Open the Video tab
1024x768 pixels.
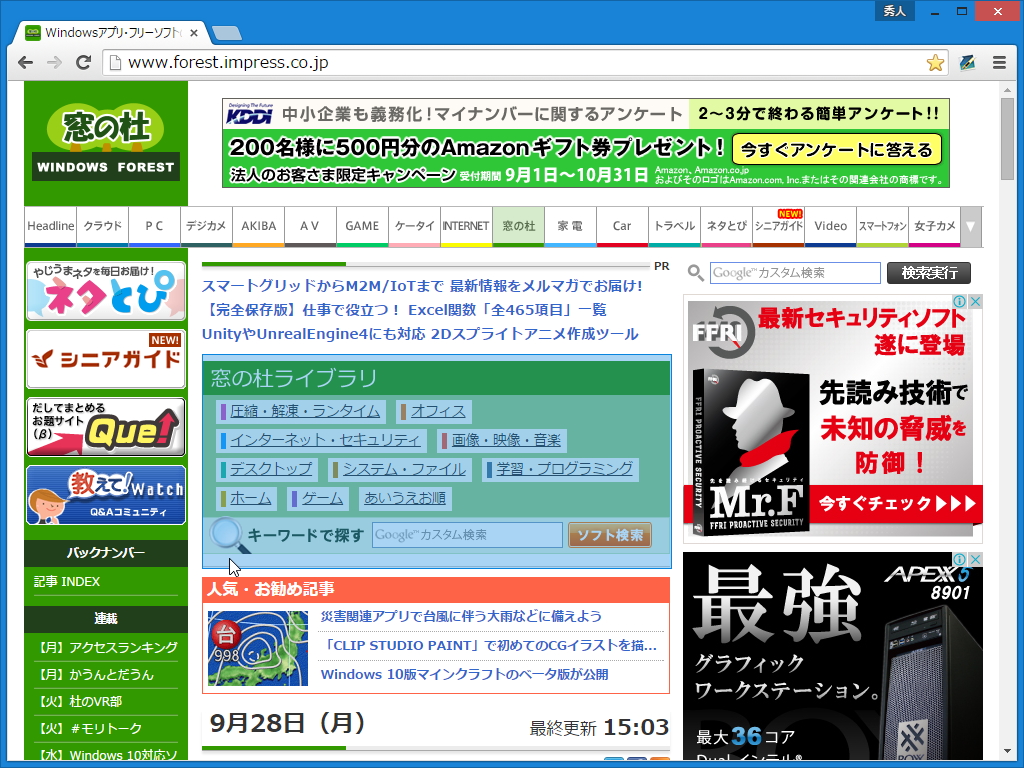coord(831,226)
